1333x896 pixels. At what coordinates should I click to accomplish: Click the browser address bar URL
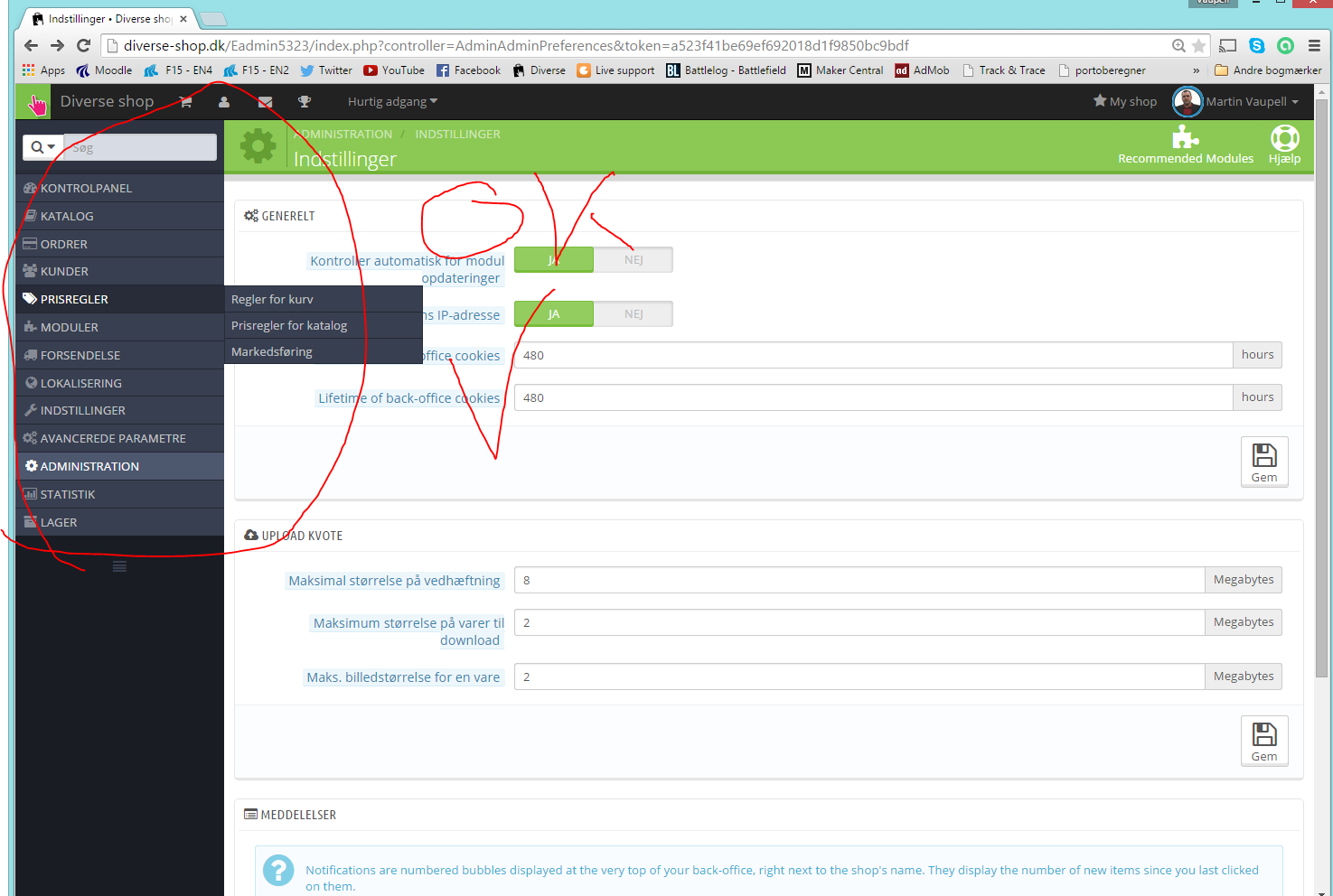(x=515, y=45)
